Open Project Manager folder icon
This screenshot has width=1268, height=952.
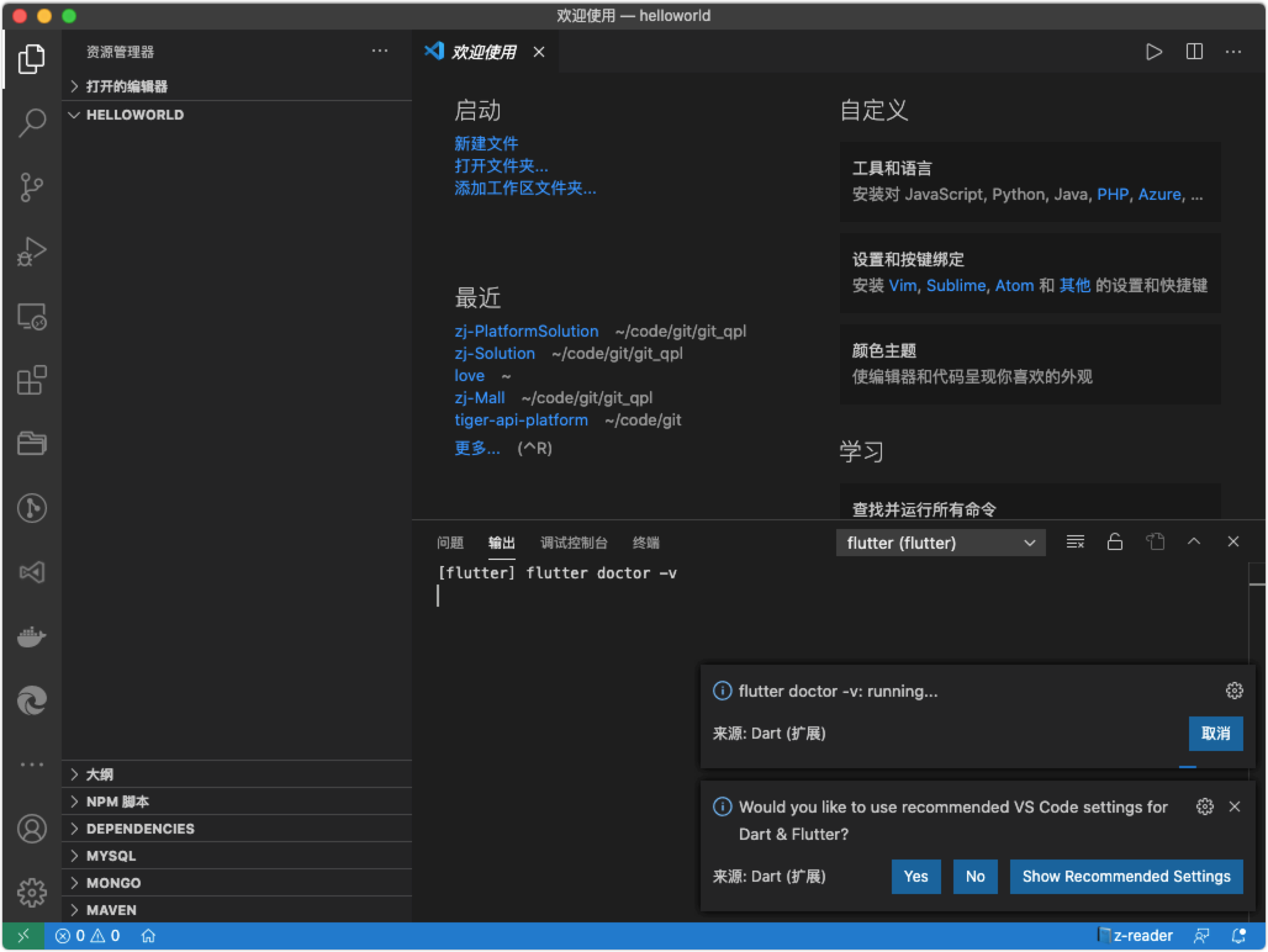[x=31, y=443]
